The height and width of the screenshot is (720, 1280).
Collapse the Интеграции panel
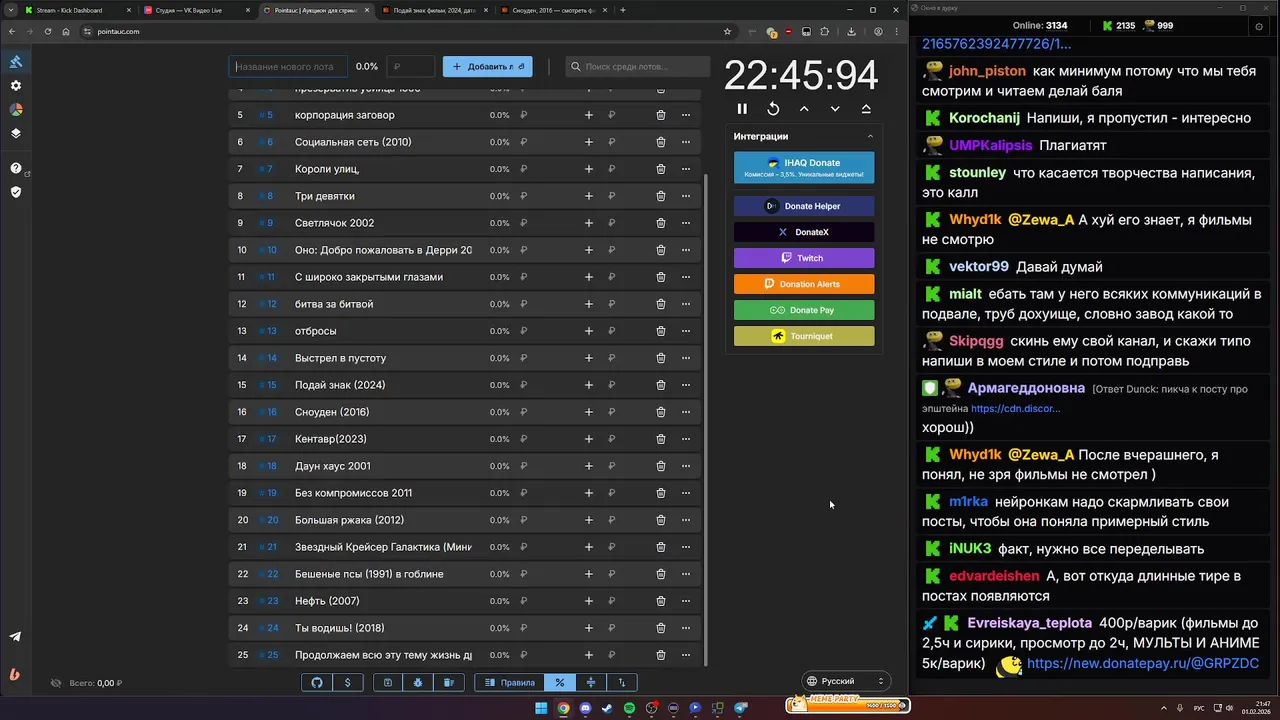tap(870, 136)
